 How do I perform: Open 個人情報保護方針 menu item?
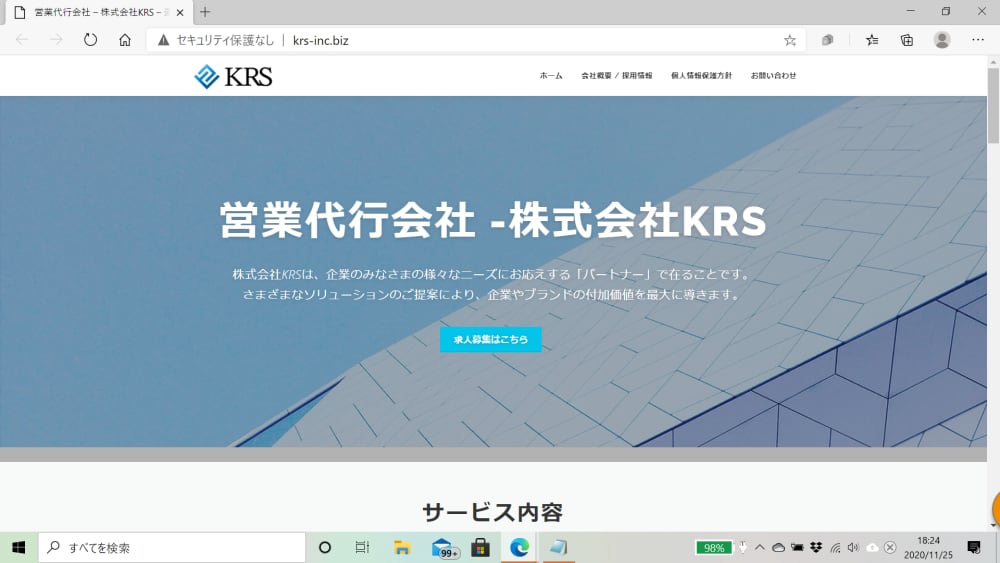point(702,75)
